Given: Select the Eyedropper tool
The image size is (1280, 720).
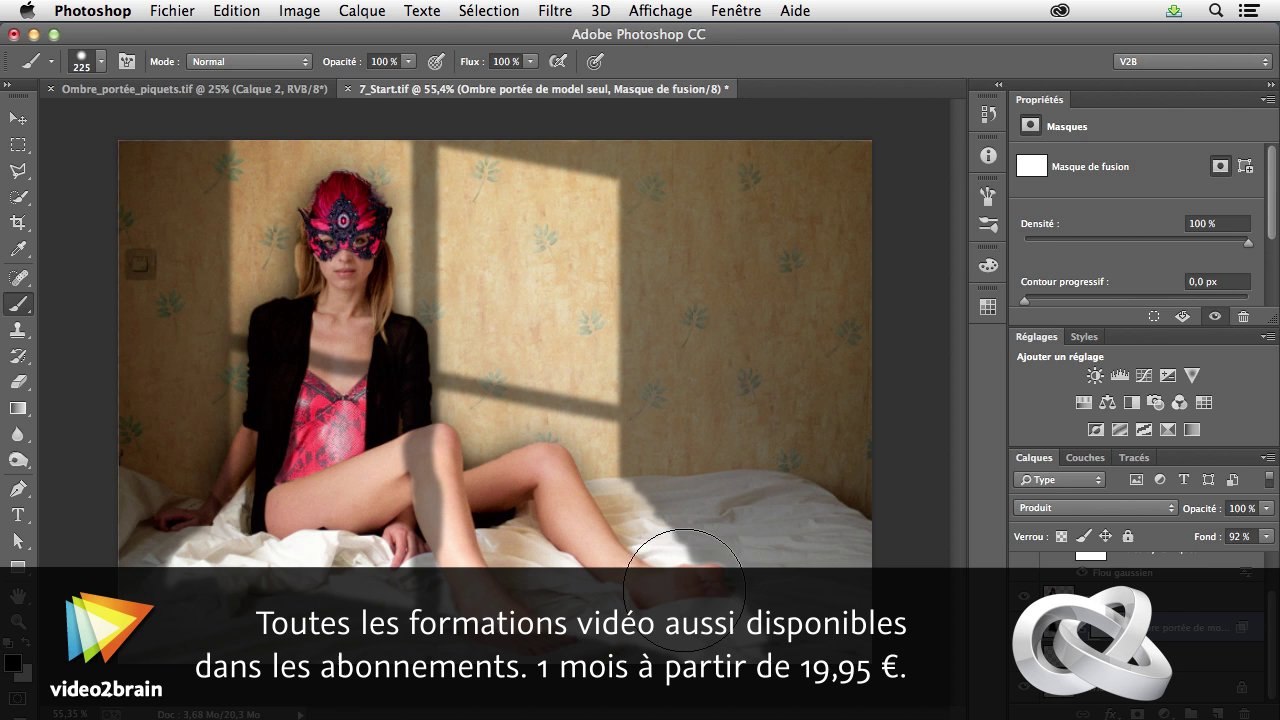Looking at the screenshot, I should coord(18,250).
